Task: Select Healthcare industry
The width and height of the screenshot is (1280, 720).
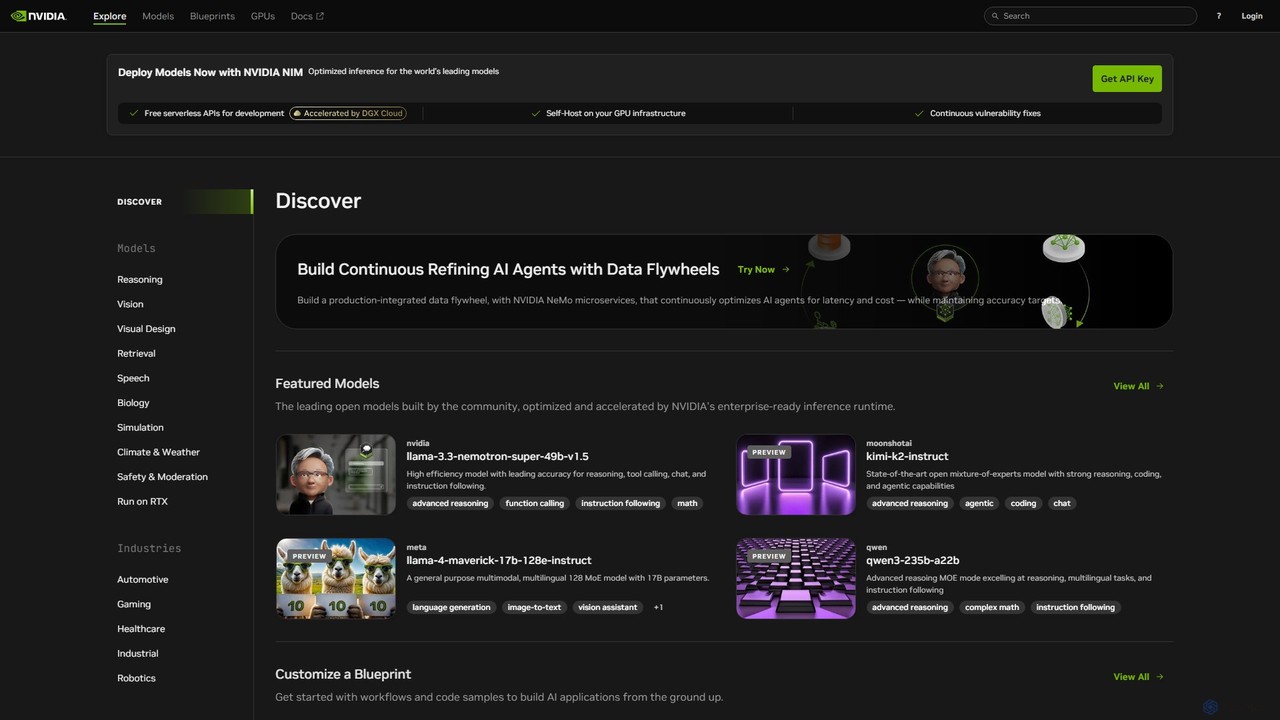Action: [141, 629]
